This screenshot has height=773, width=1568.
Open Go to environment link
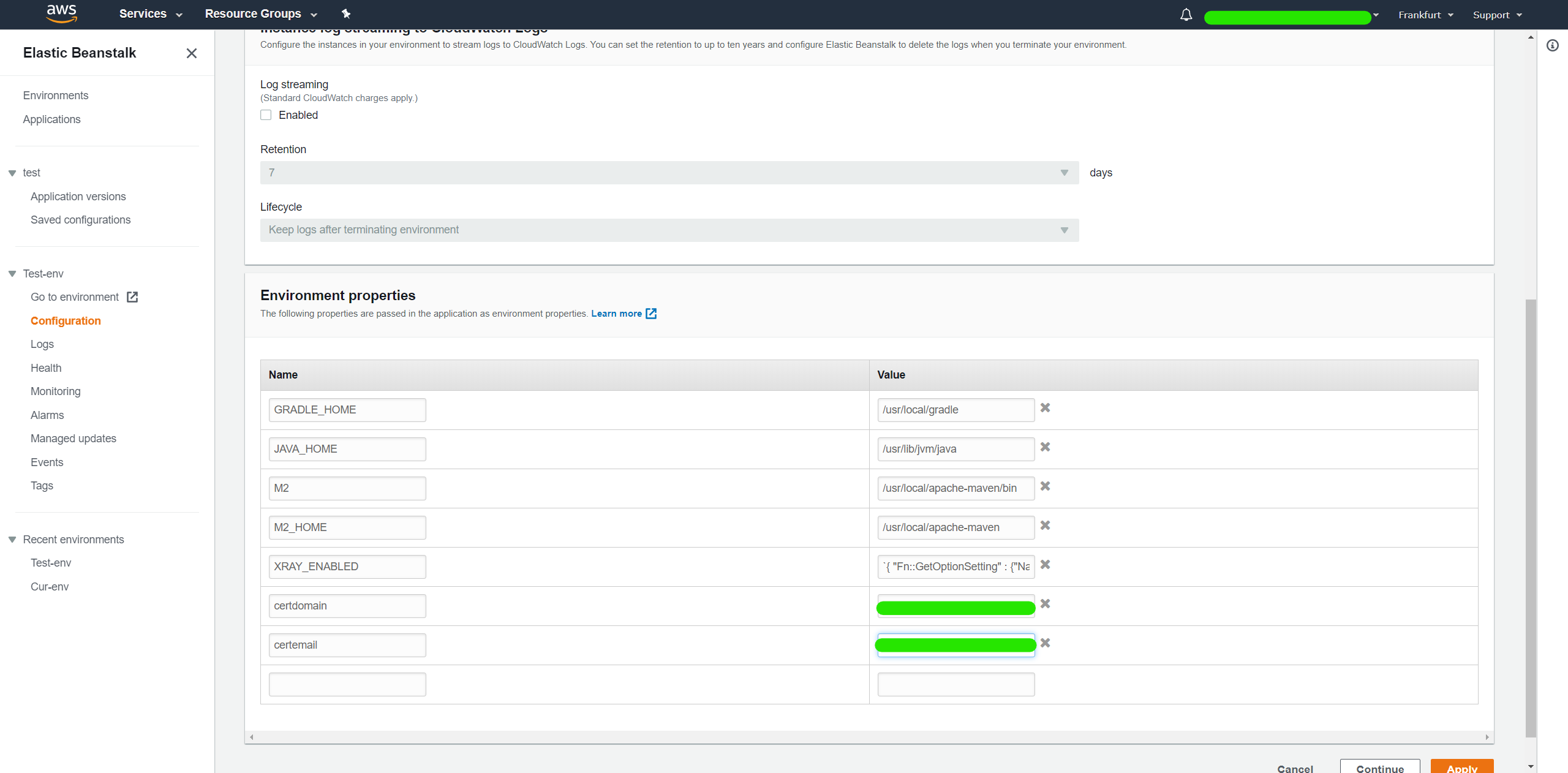[x=75, y=297]
